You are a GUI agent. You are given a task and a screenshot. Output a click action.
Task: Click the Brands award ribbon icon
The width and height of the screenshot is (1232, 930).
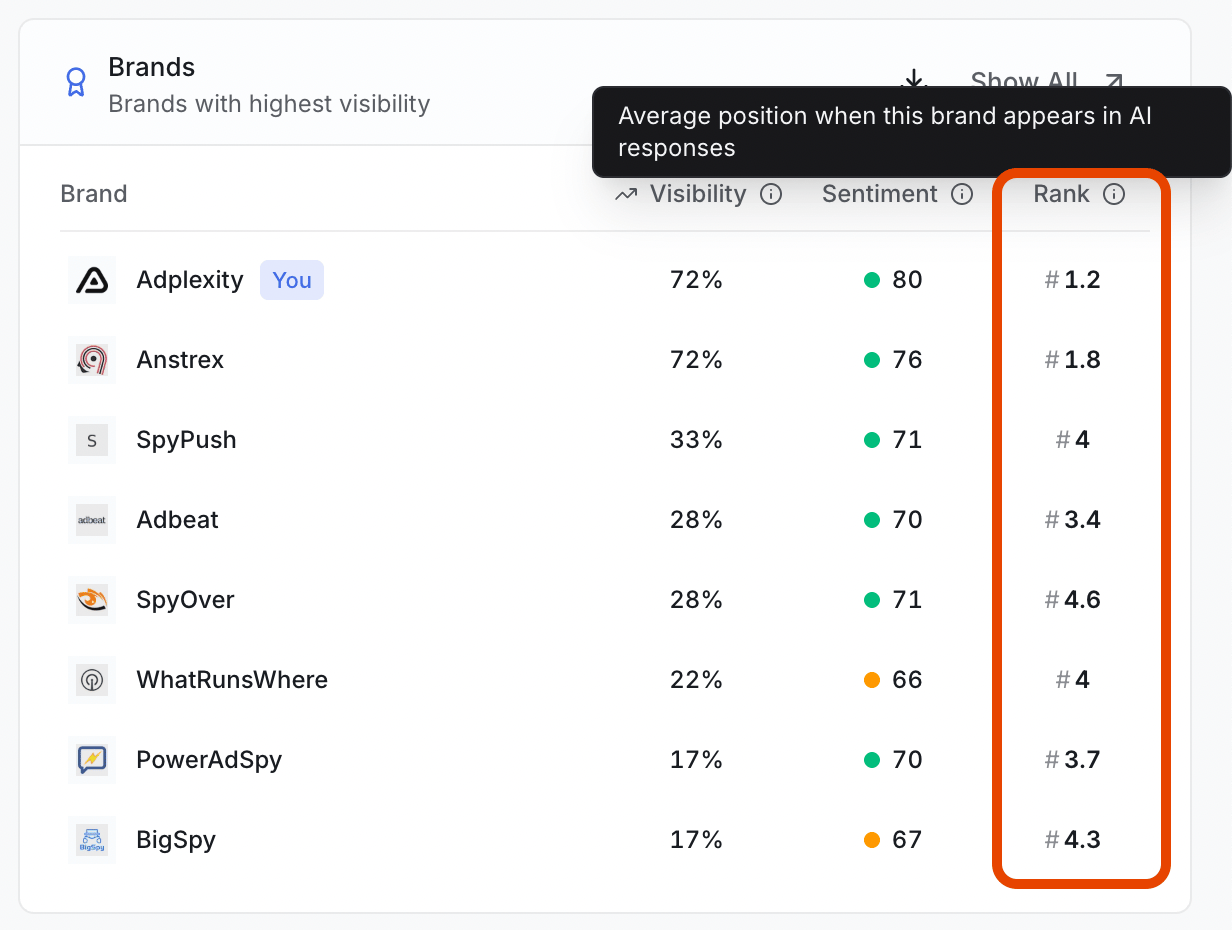tap(75, 83)
